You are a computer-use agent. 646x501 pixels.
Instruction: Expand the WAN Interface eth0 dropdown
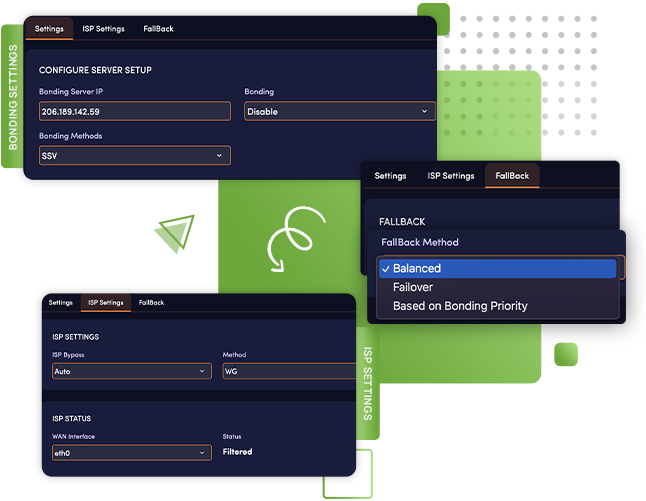click(x=131, y=452)
